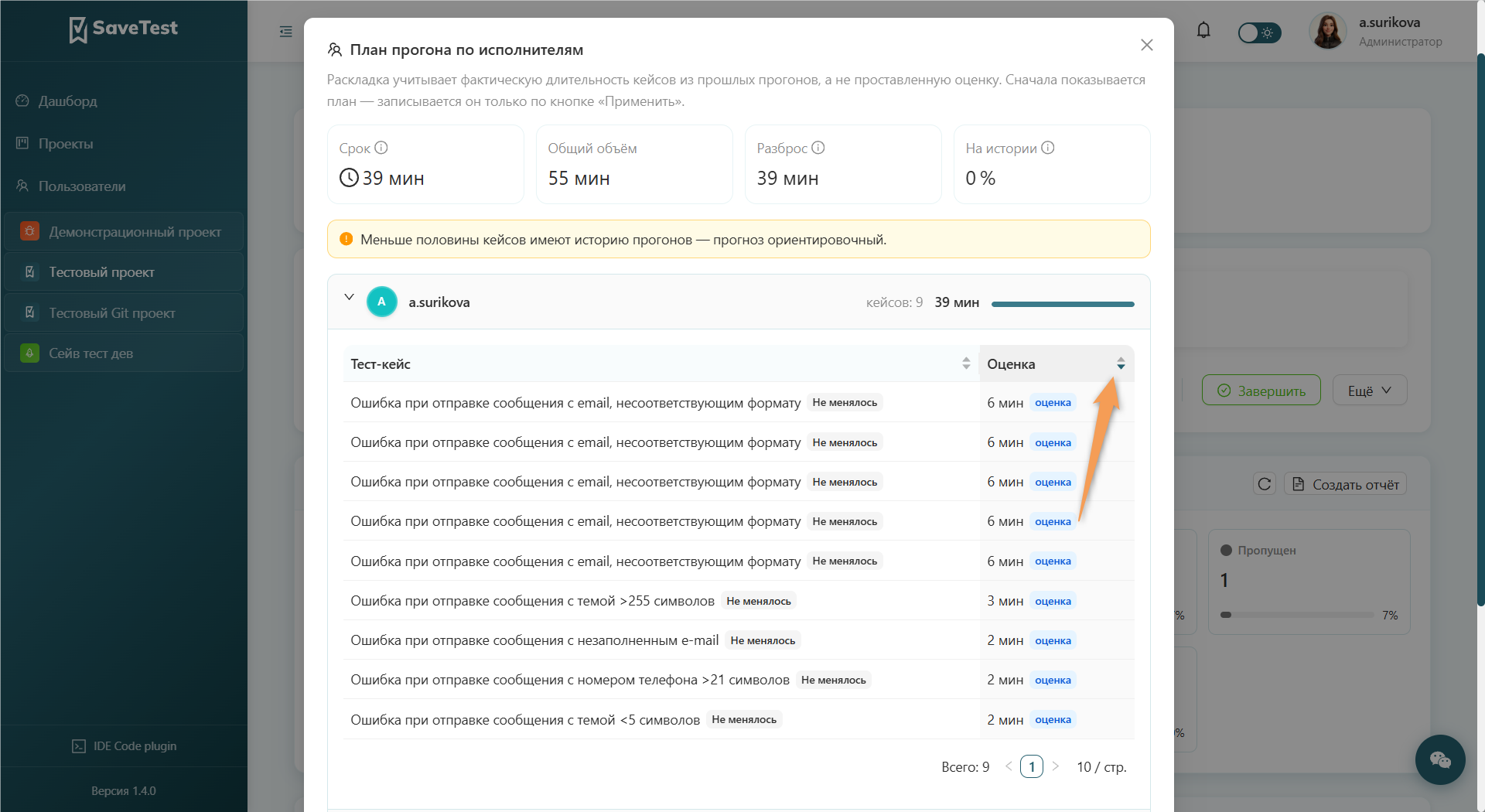
Task: Open the a.surikova profile avatar
Action: point(1327,32)
